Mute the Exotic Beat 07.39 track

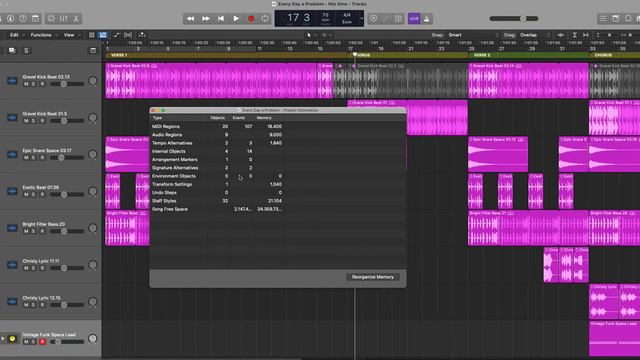(26, 194)
